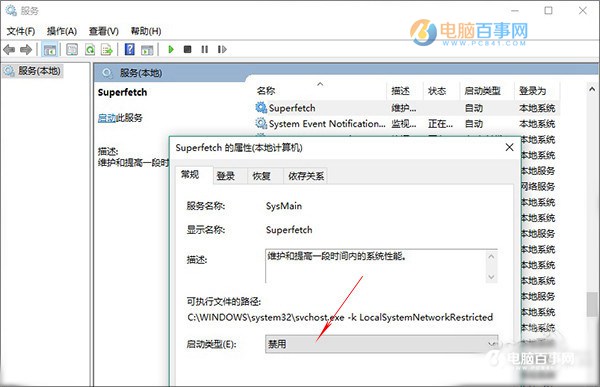
Task: Click the down arrow of the description box
Action: (x=491, y=277)
